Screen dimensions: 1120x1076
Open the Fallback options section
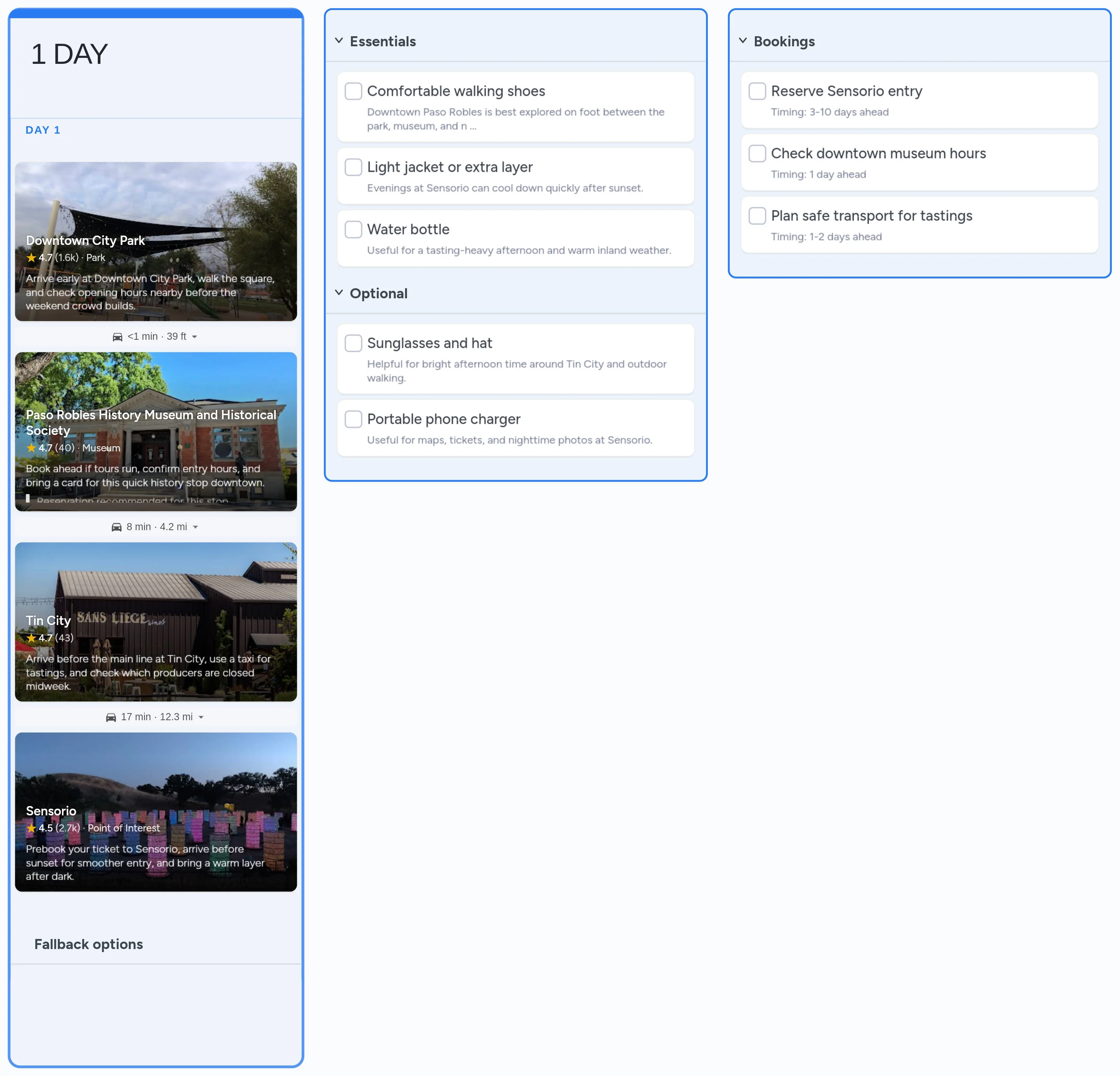[x=88, y=944]
